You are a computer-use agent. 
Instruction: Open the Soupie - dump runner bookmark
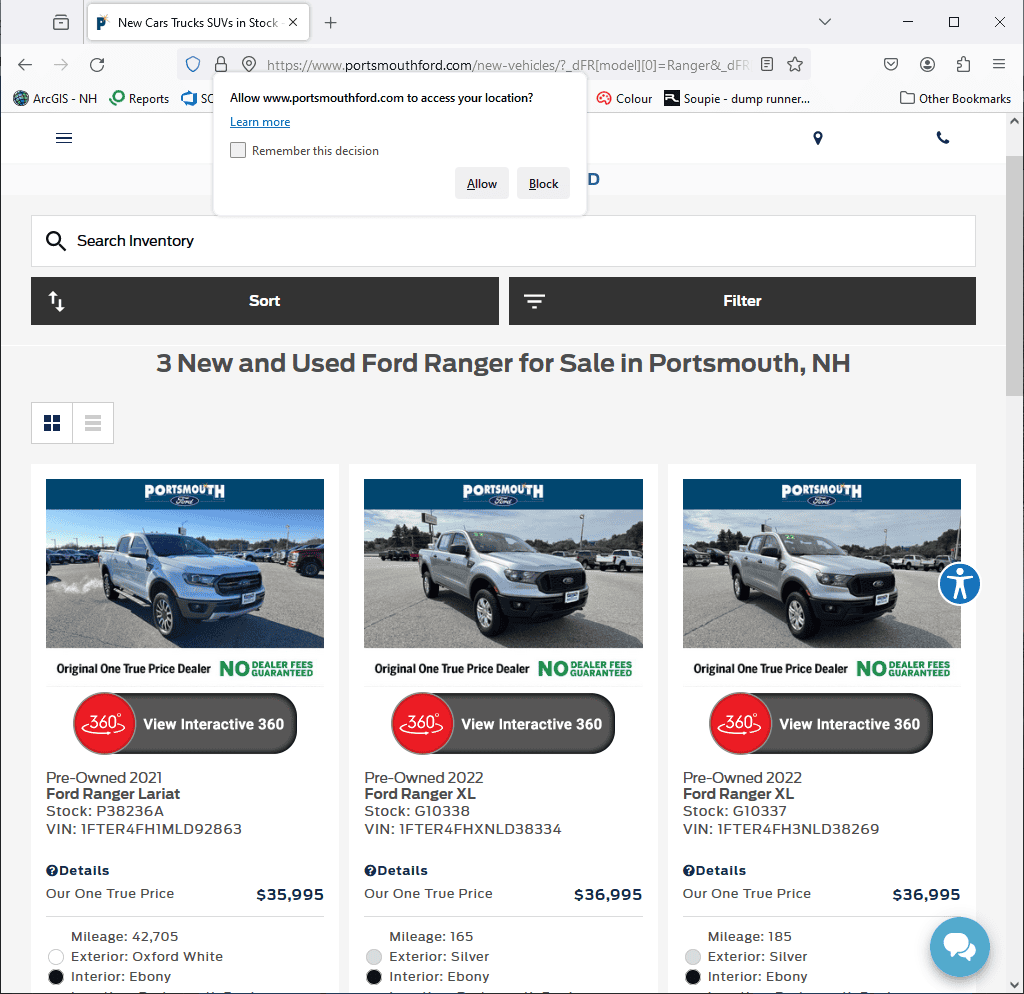737,99
